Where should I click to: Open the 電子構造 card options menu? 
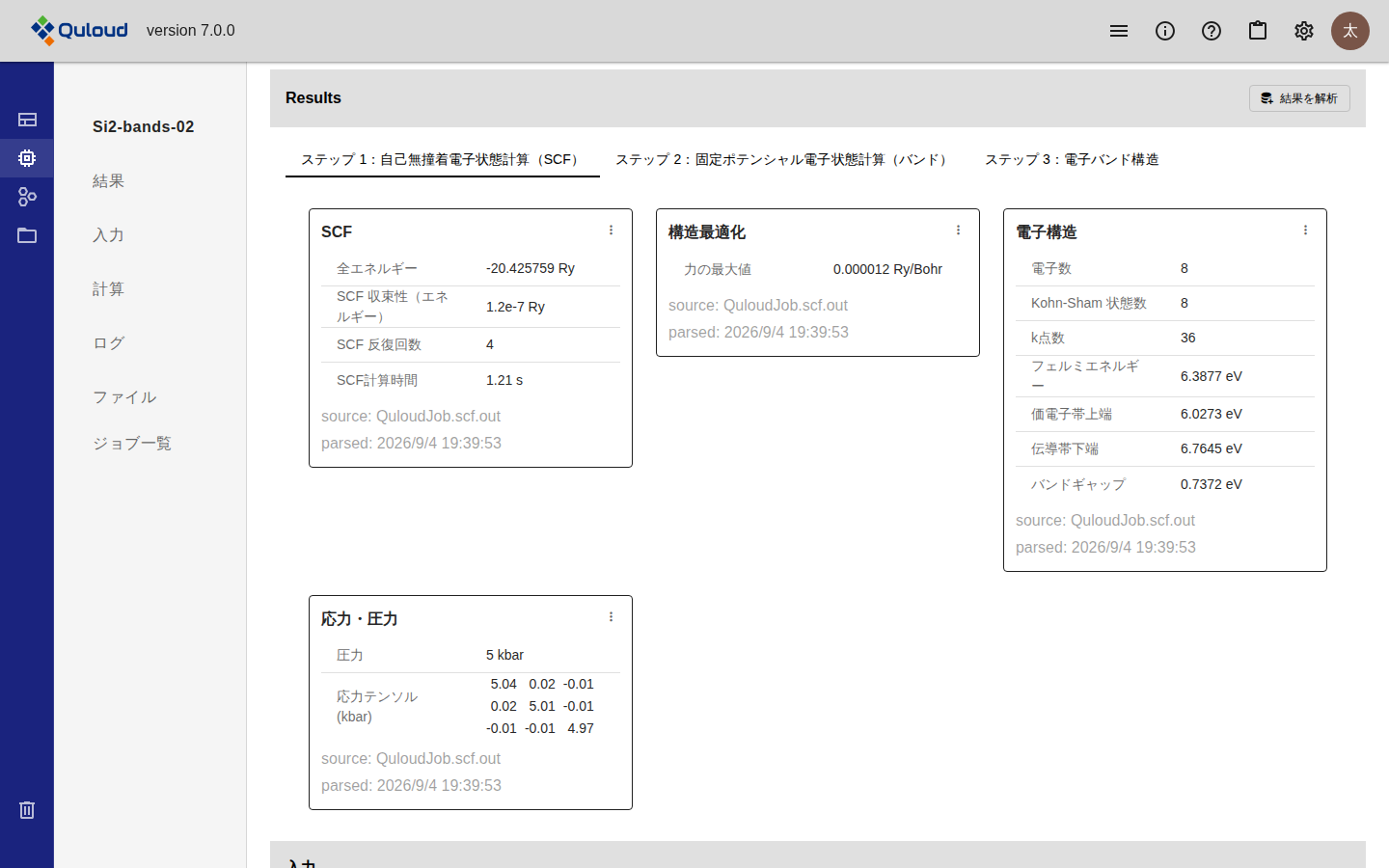(x=1305, y=231)
